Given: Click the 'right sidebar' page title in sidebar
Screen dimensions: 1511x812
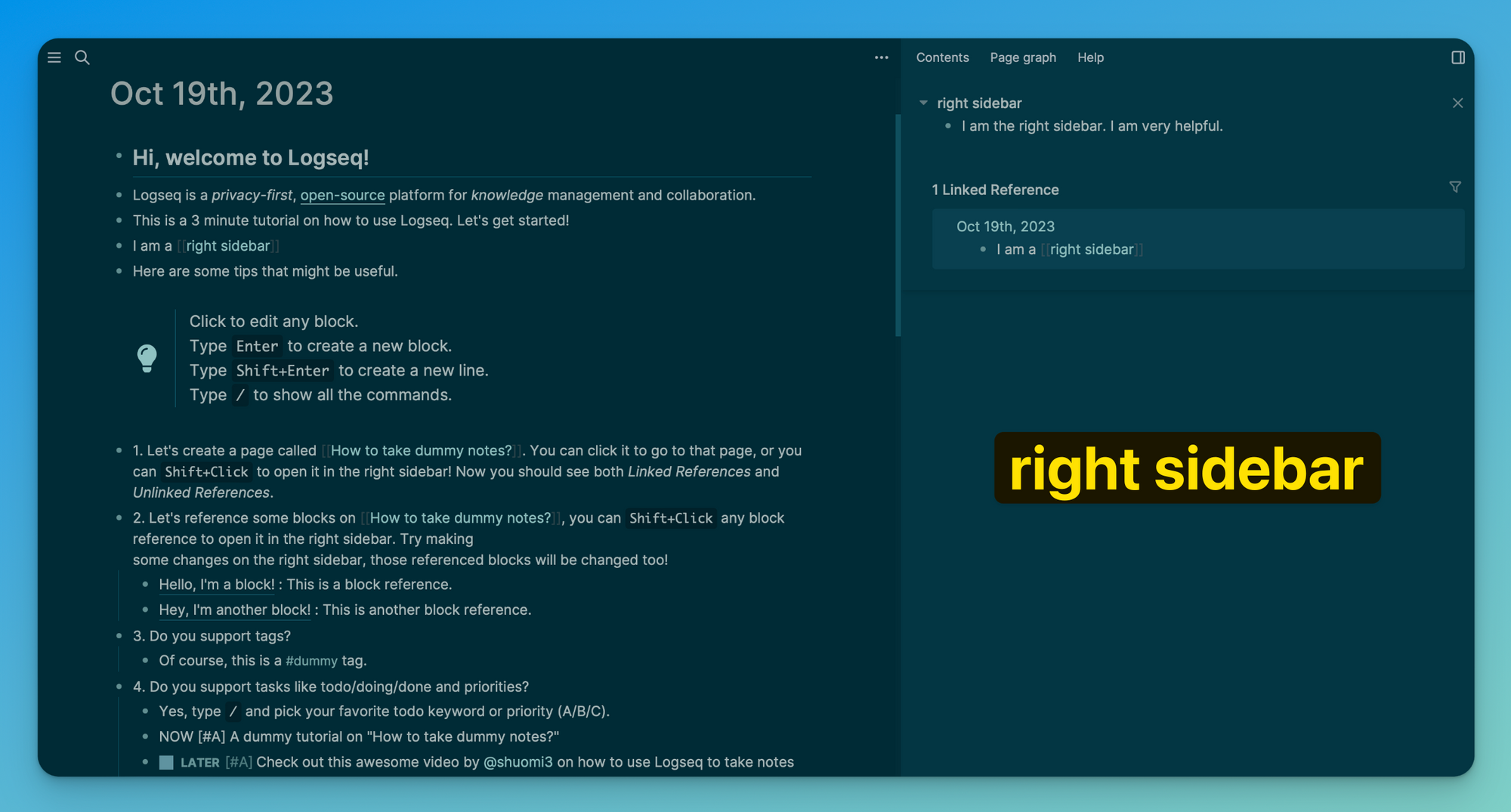Looking at the screenshot, I should click(979, 103).
